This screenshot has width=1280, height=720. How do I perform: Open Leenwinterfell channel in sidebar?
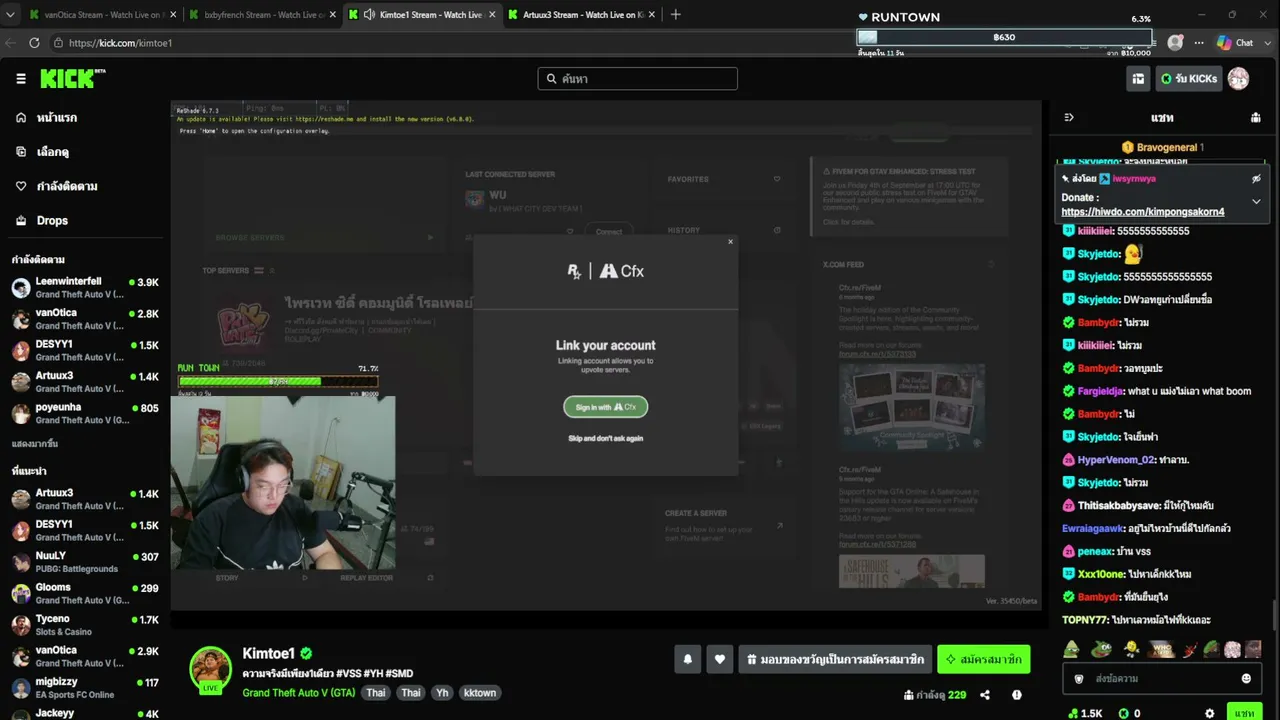85,288
